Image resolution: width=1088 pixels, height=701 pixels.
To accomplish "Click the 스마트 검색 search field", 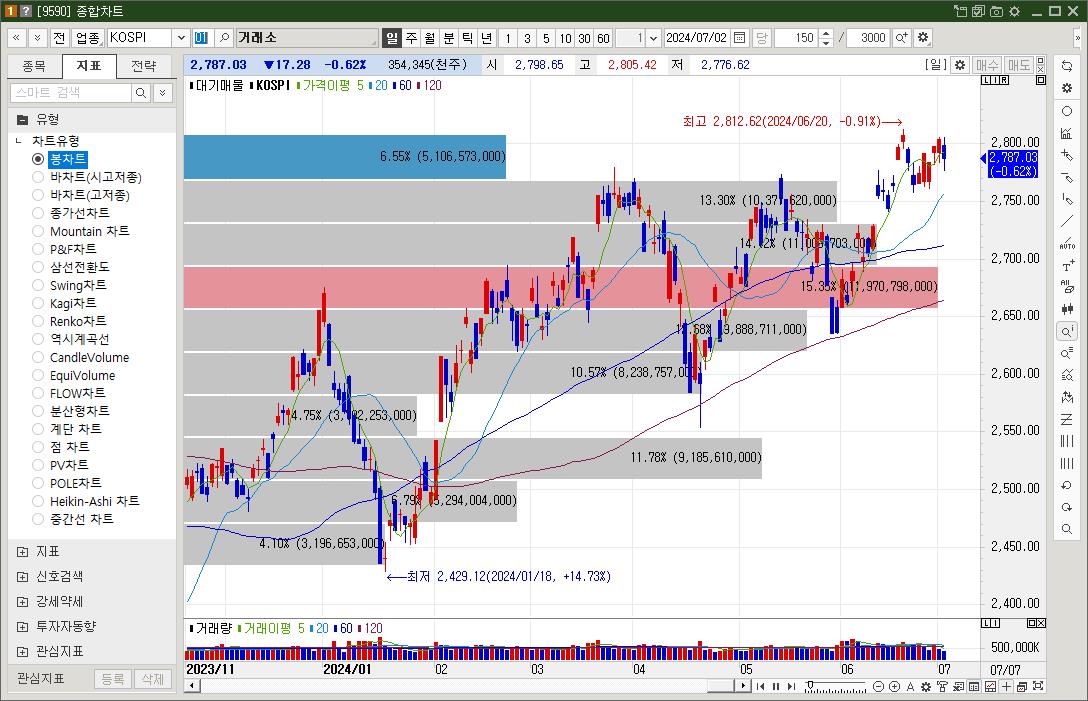I will [71, 92].
